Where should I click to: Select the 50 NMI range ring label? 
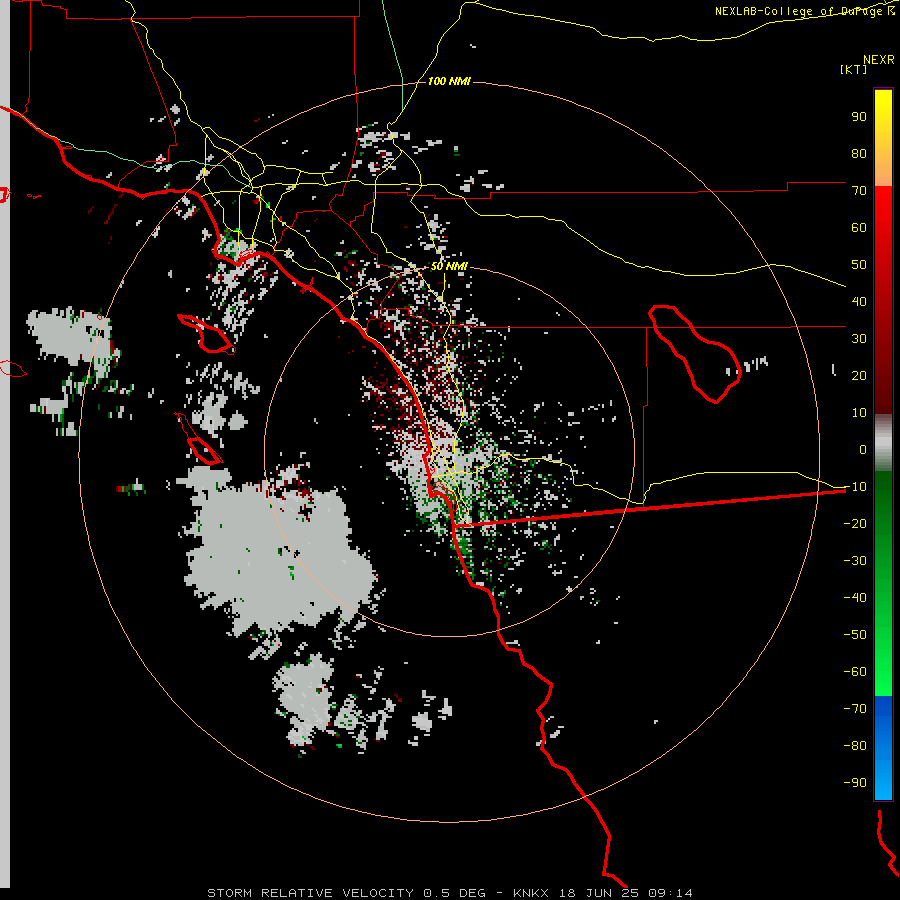[x=449, y=266]
